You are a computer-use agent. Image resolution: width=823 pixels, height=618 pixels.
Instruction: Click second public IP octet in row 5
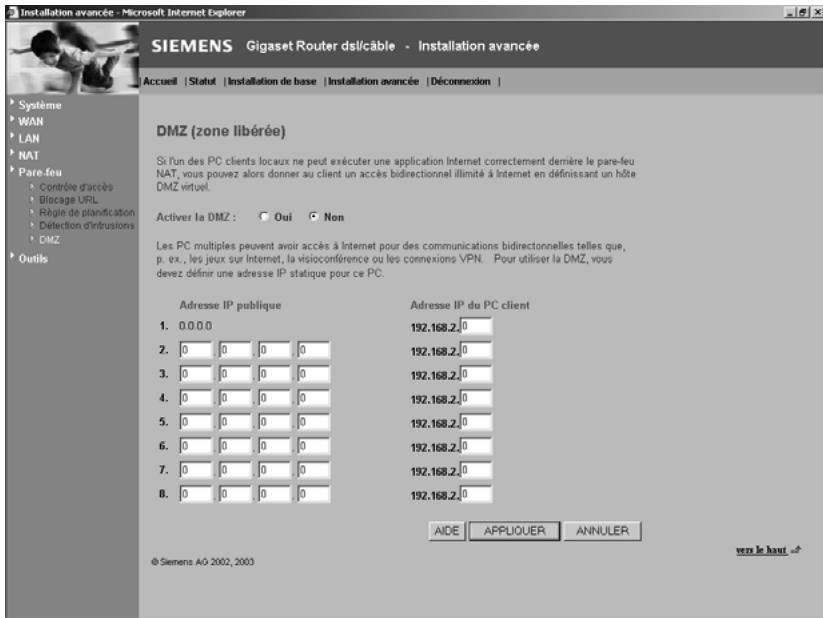[235, 422]
